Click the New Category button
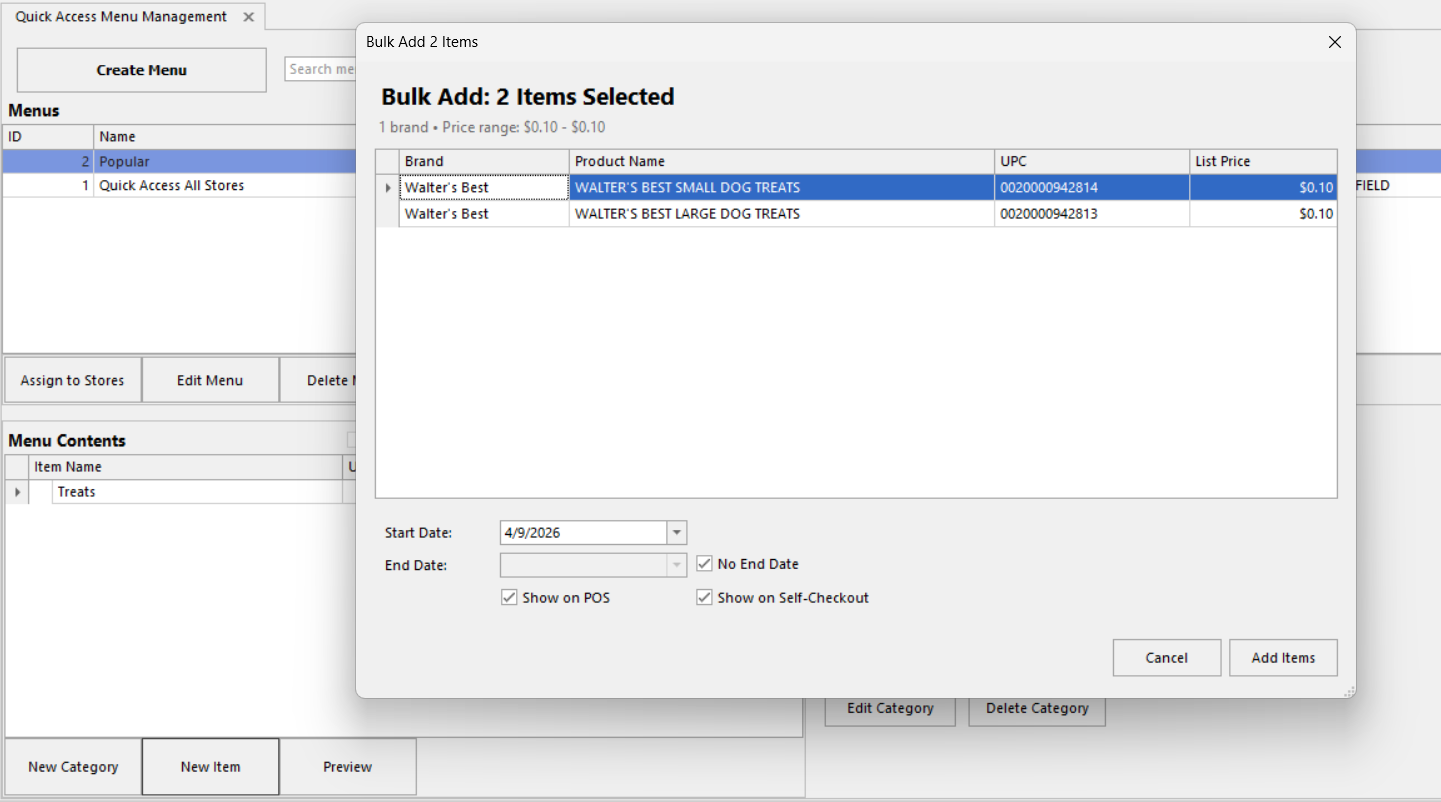 point(73,767)
